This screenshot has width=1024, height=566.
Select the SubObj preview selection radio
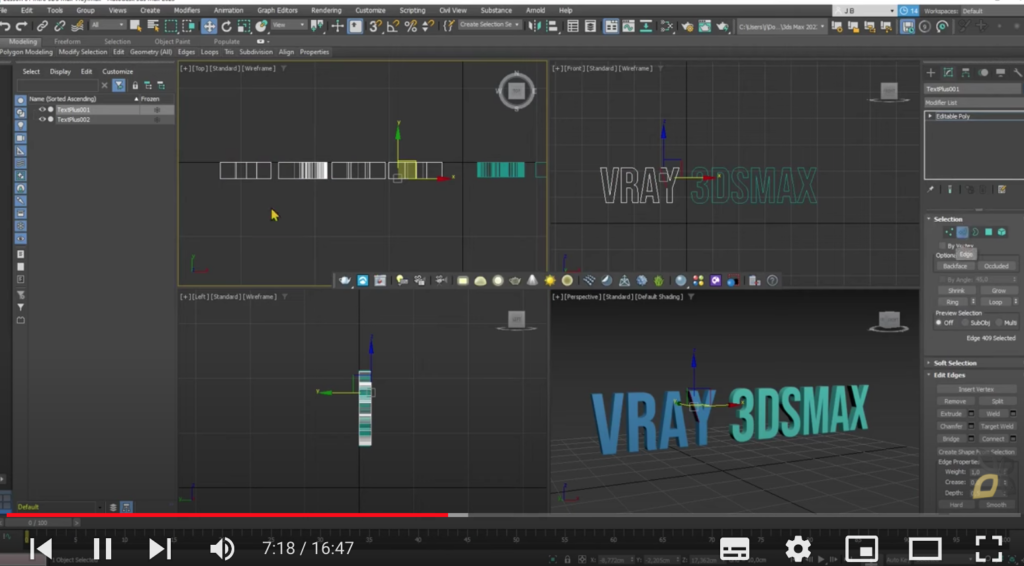pos(965,322)
